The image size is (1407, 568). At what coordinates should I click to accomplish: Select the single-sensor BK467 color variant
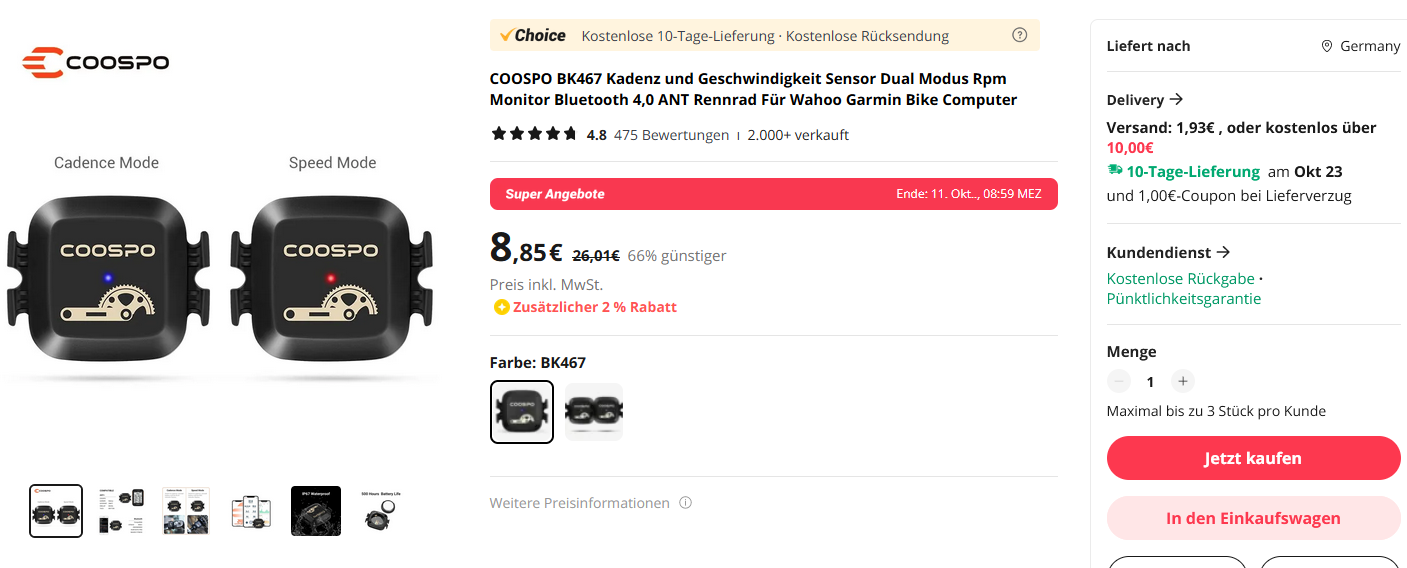(522, 411)
